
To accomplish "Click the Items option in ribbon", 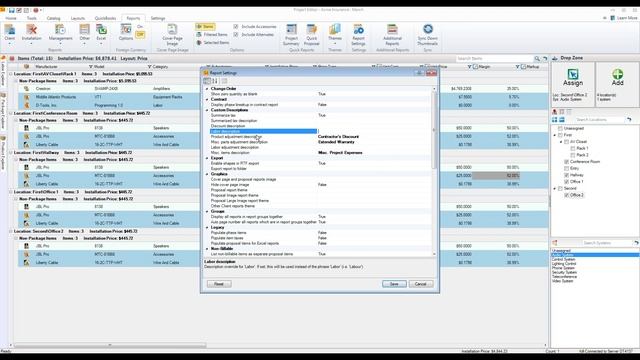I will tap(205, 27).
